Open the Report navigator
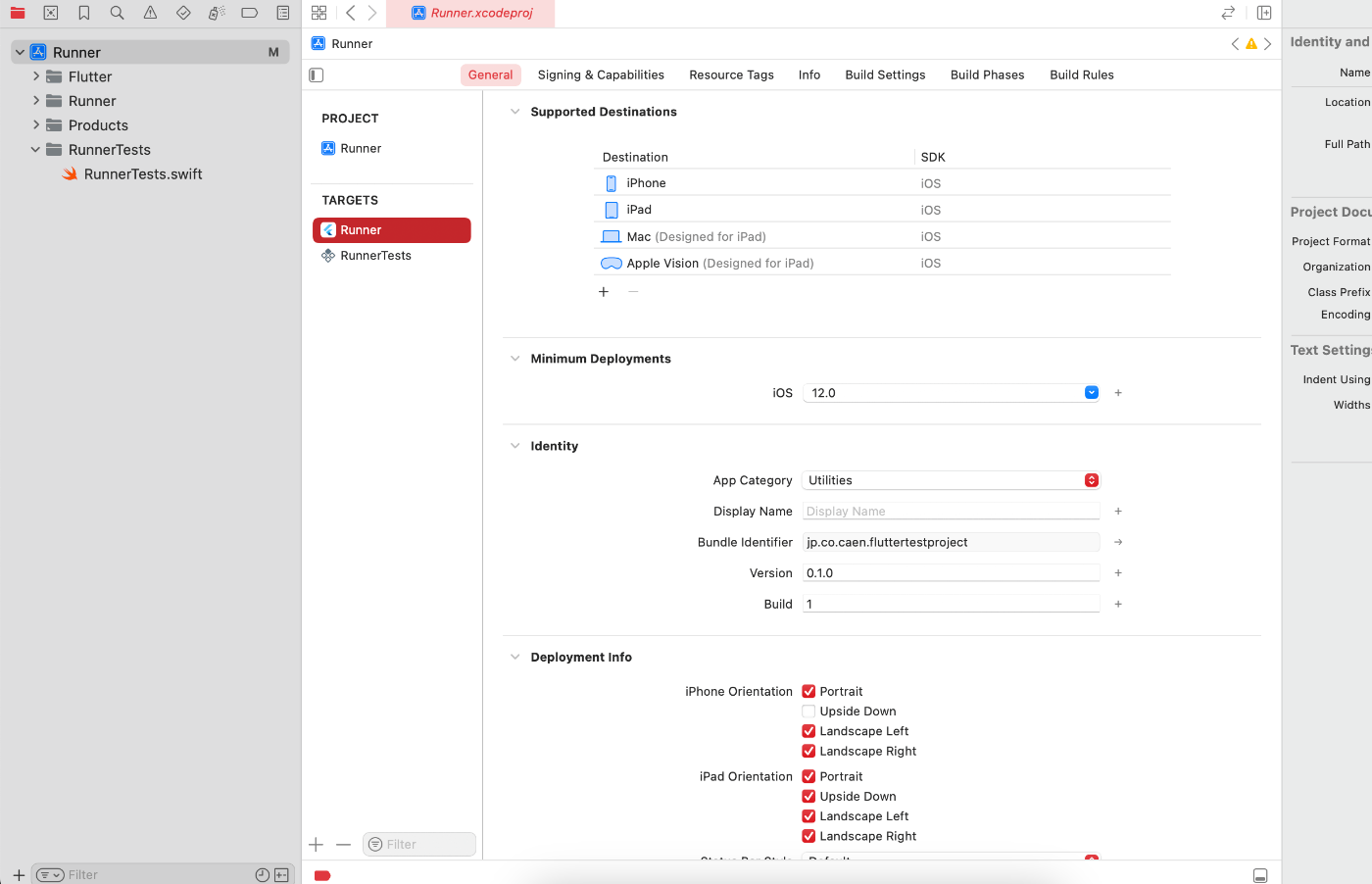1372x884 pixels. tap(283, 13)
